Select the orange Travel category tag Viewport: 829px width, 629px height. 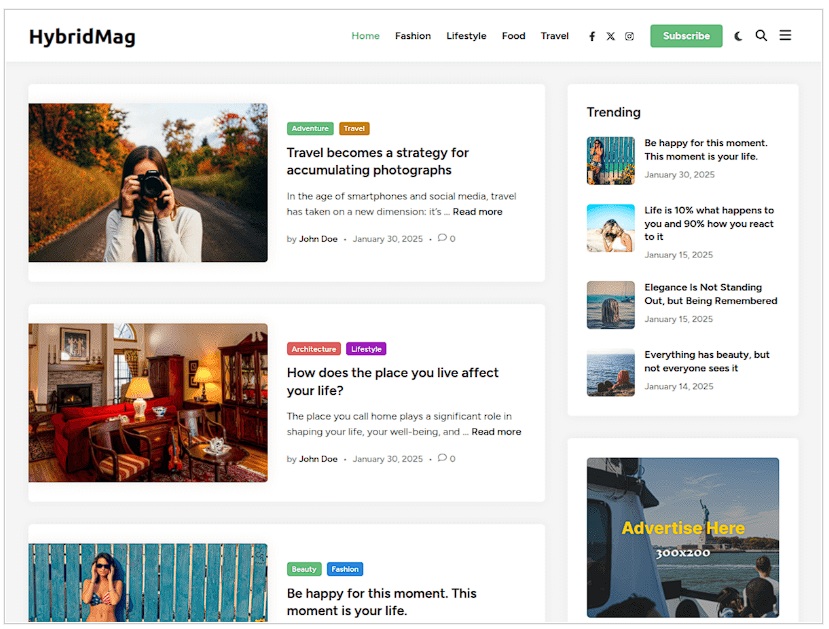point(354,128)
